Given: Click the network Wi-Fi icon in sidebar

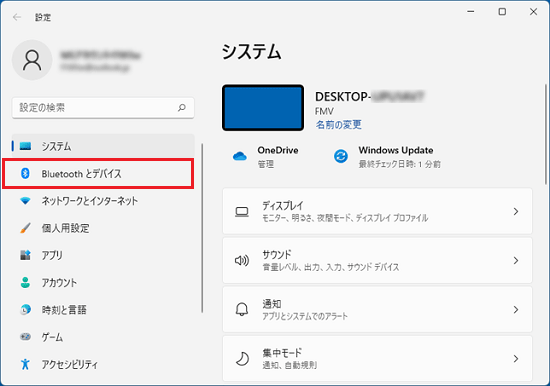Looking at the screenshot, I should point(25,201).
